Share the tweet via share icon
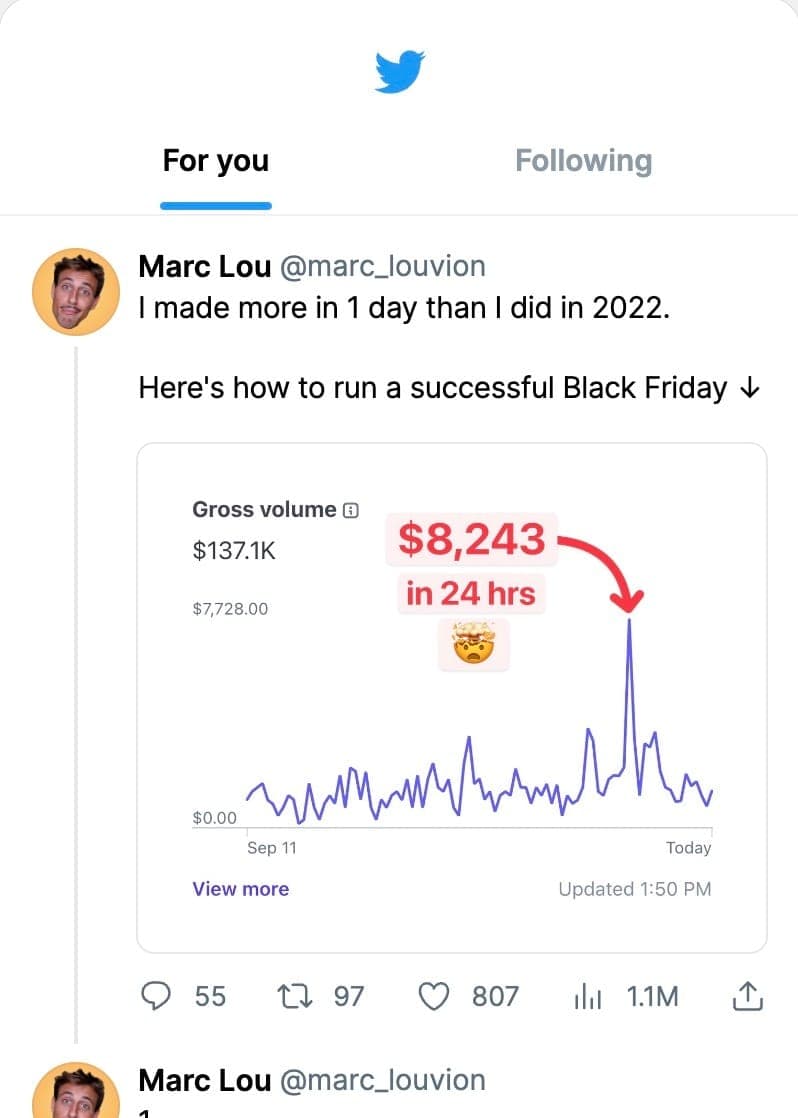Viewport: 798px width, 1118px height. pyautogui.click(x=749, y=996)
